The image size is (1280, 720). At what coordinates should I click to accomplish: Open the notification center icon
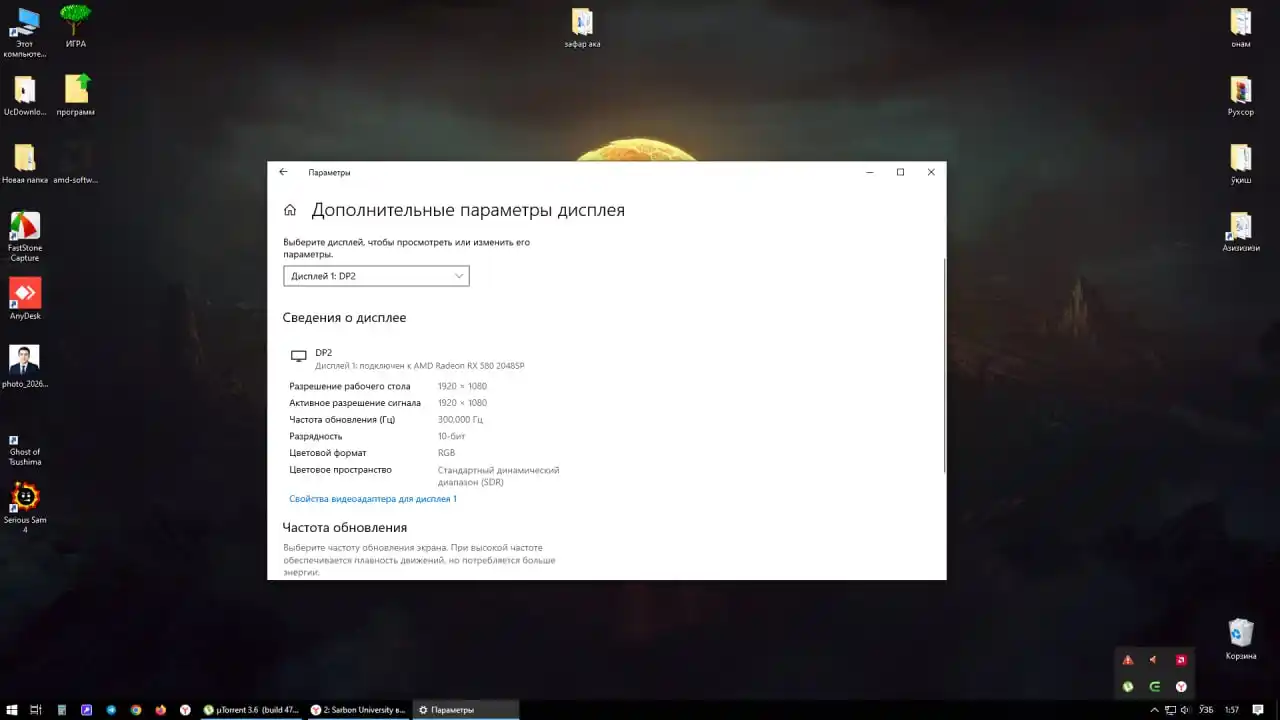1258,710
